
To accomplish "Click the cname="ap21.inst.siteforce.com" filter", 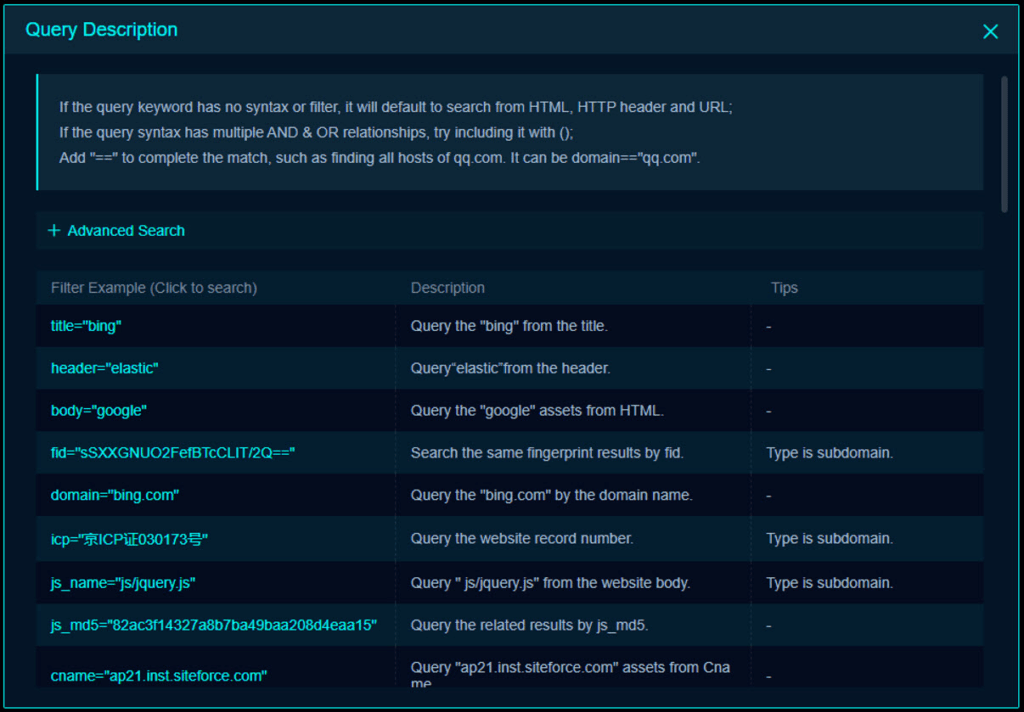I will pos(159,676).
